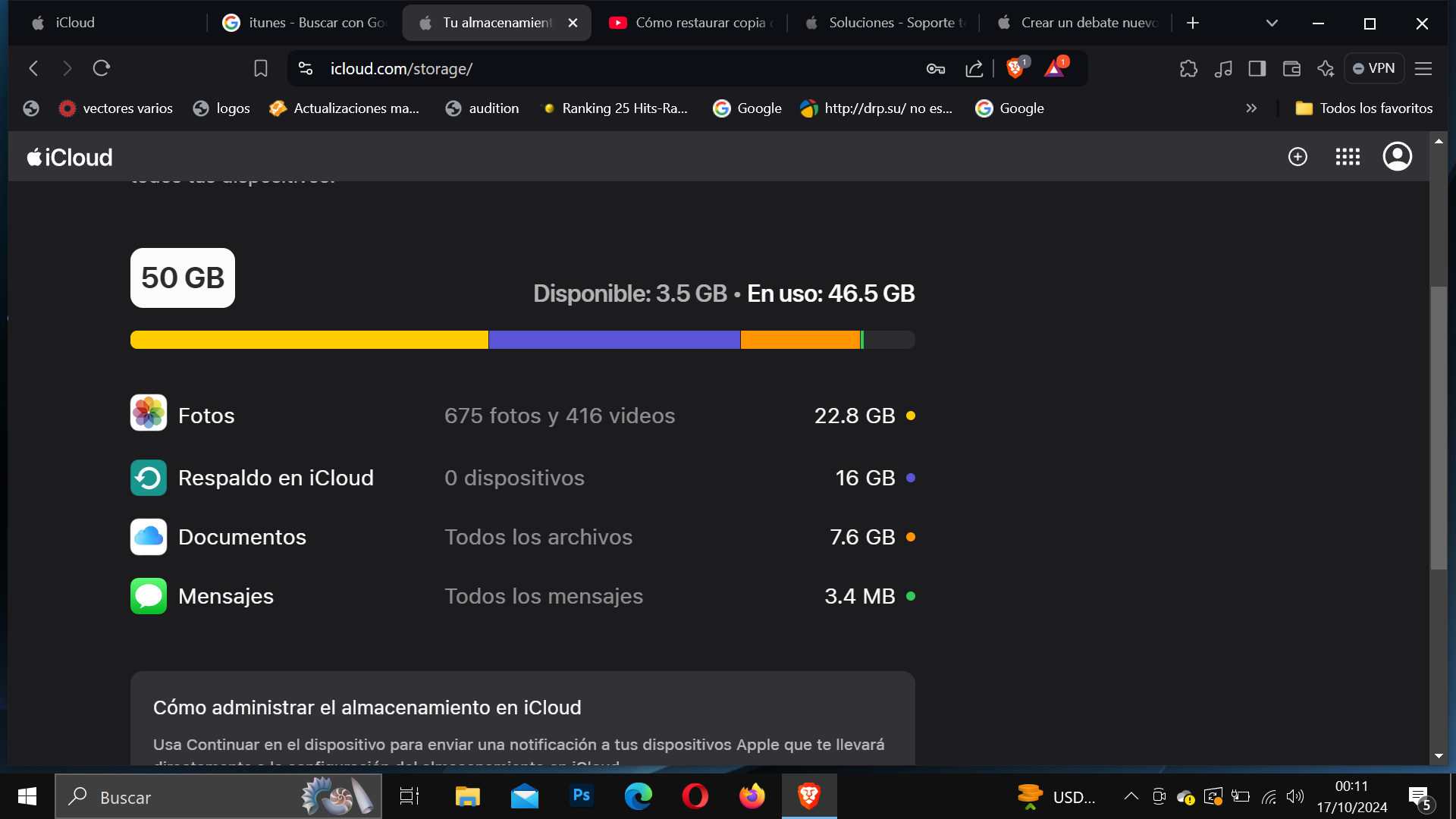Open the browser extensions puzzle icon

pos(1188,69)
